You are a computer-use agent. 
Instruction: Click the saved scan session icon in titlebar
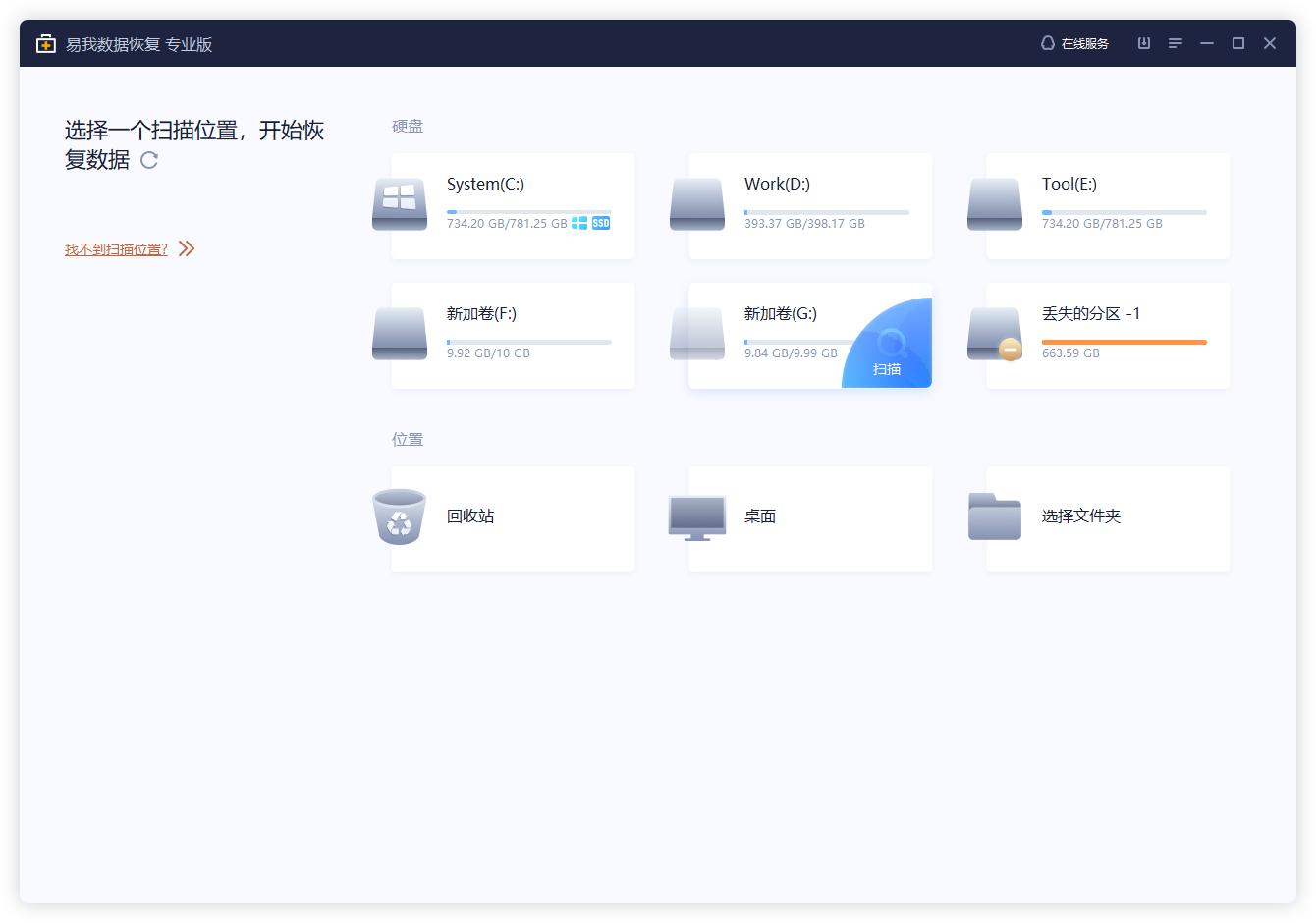[x=1143, y=43]
